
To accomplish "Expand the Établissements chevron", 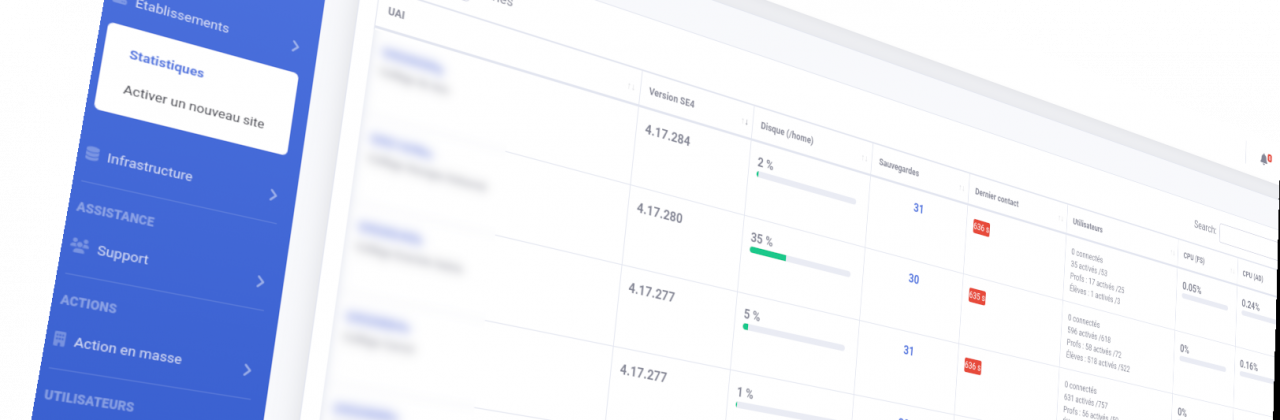I will coord(295,46).
